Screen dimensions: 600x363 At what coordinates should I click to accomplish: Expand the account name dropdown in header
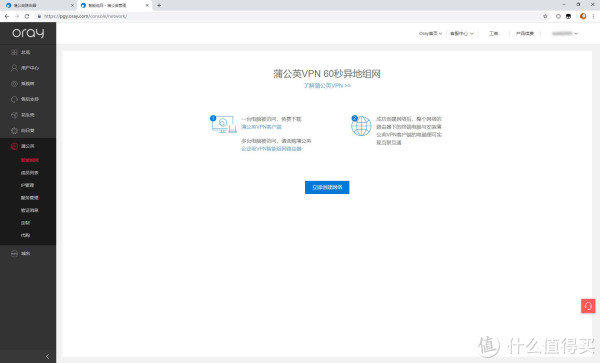564,33
